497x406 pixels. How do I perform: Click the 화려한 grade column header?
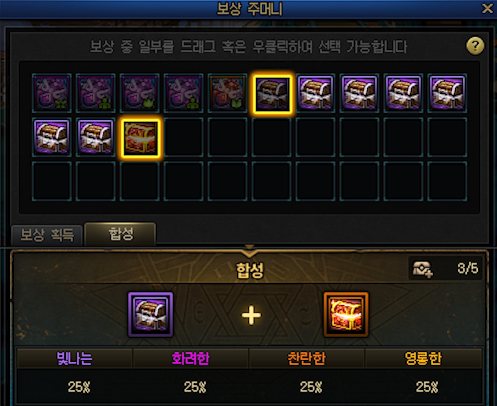point(191,359)
